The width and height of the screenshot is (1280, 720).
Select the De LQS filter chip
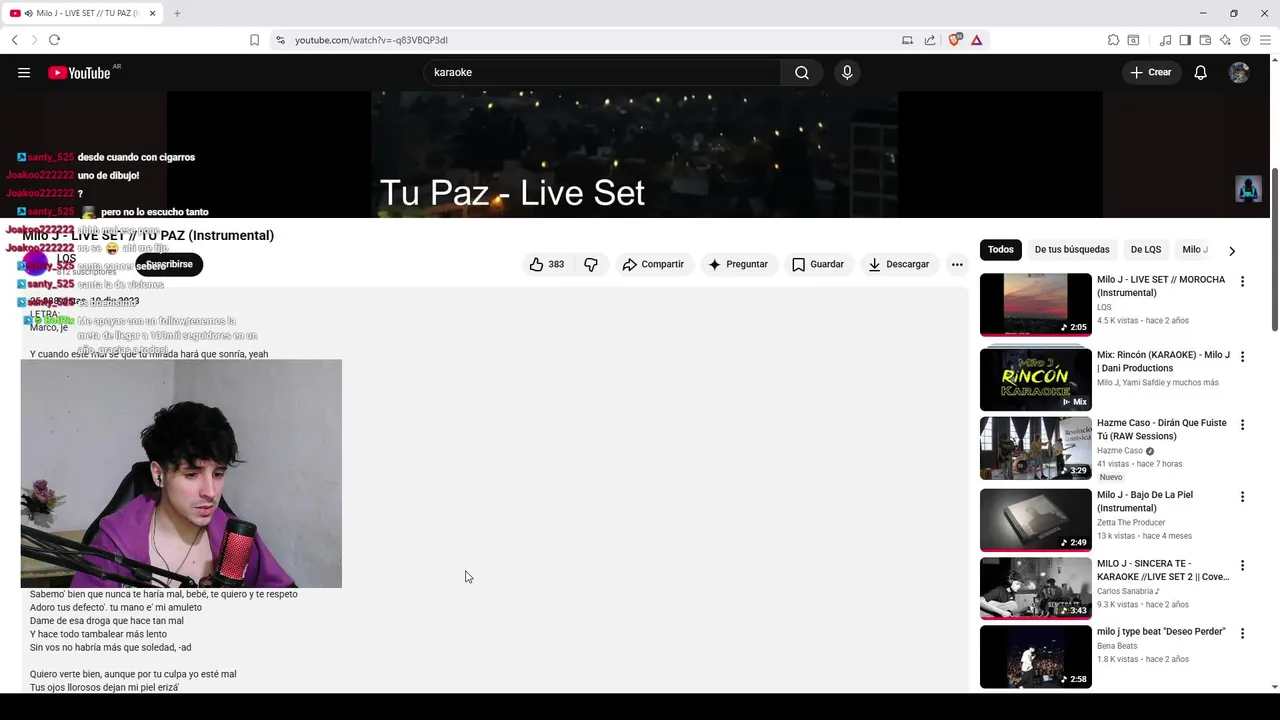coord(1146,250)
